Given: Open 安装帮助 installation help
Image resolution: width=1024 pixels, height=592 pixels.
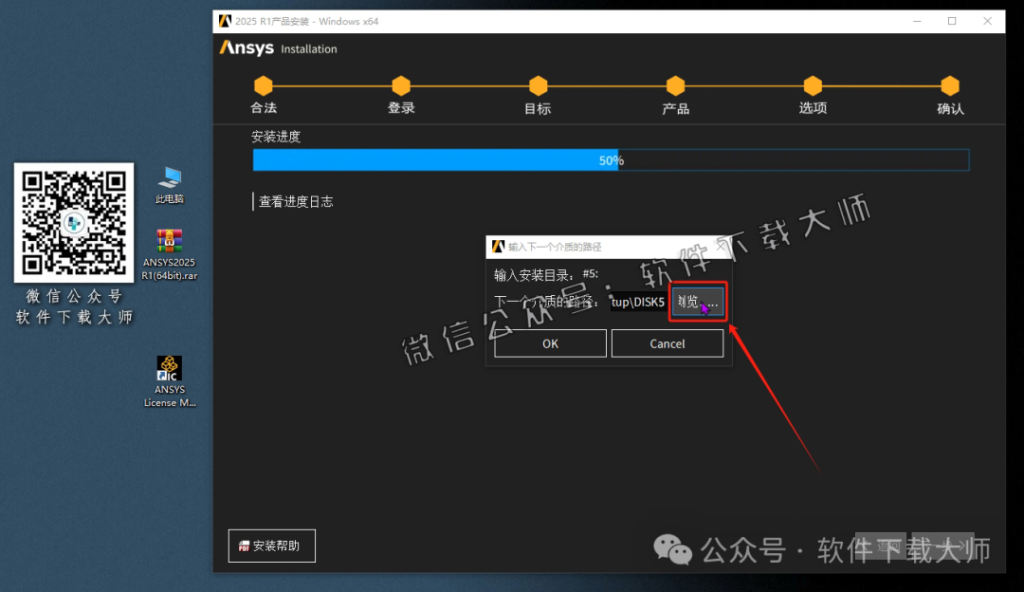Looking at the screenshot, I should click(x=271, y=545).
